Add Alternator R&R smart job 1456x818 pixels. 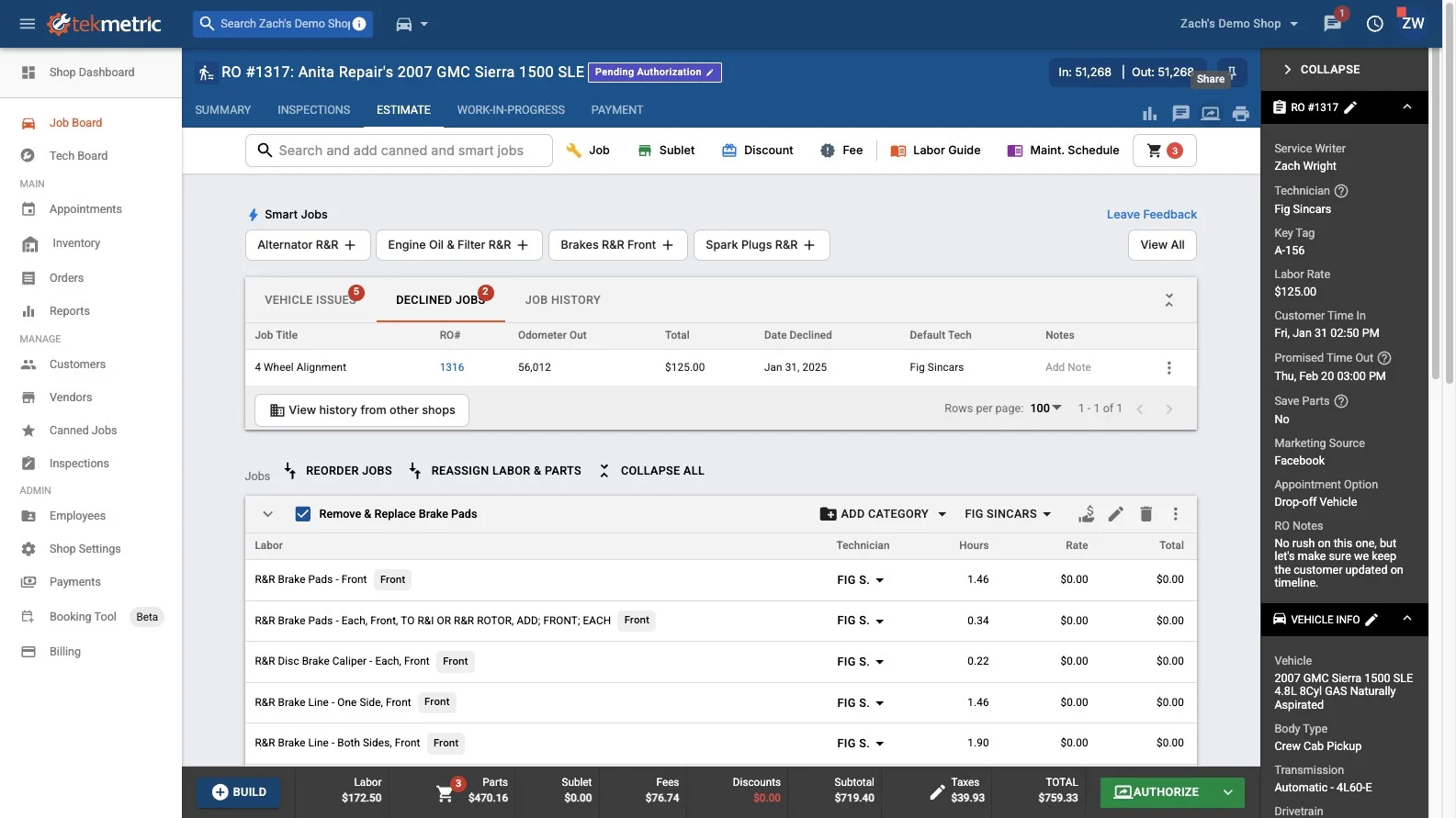tap(308, 245)
